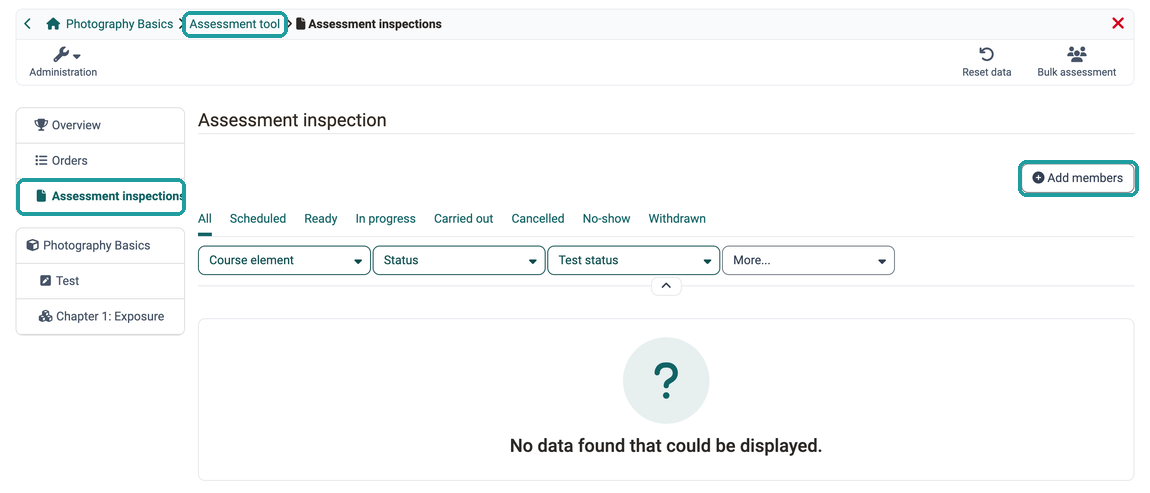Screen dimensions: 1150x493
Task: Open Bulk assessment
Action: point(1077,62)
